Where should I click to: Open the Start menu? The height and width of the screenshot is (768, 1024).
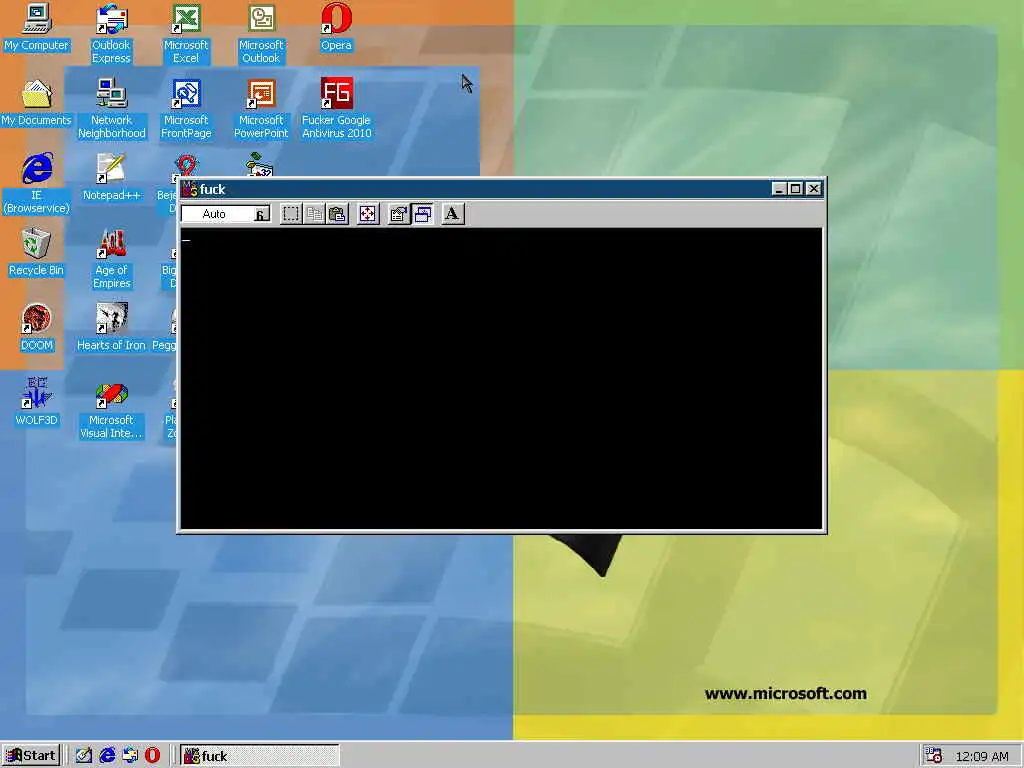(31, 756)
